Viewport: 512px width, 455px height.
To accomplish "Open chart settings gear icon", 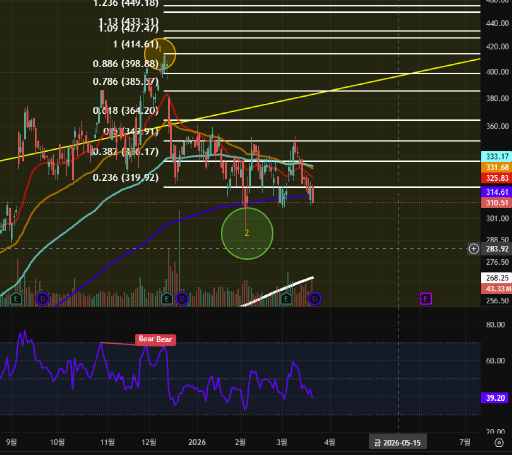I will click(499, 443).
